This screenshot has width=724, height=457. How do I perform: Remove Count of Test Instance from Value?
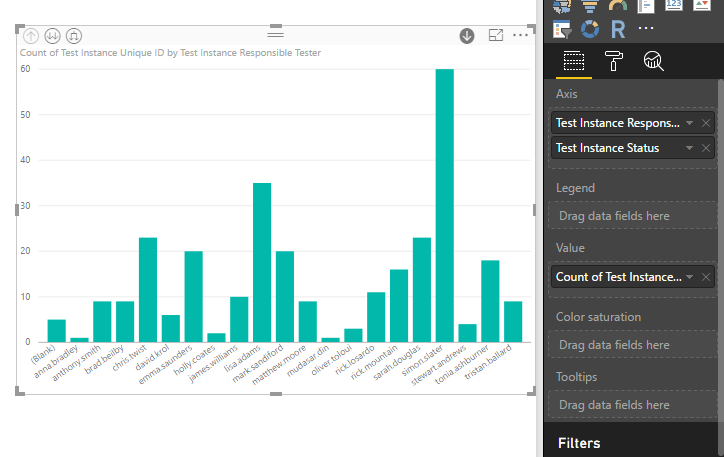click(x=706, y=277)
